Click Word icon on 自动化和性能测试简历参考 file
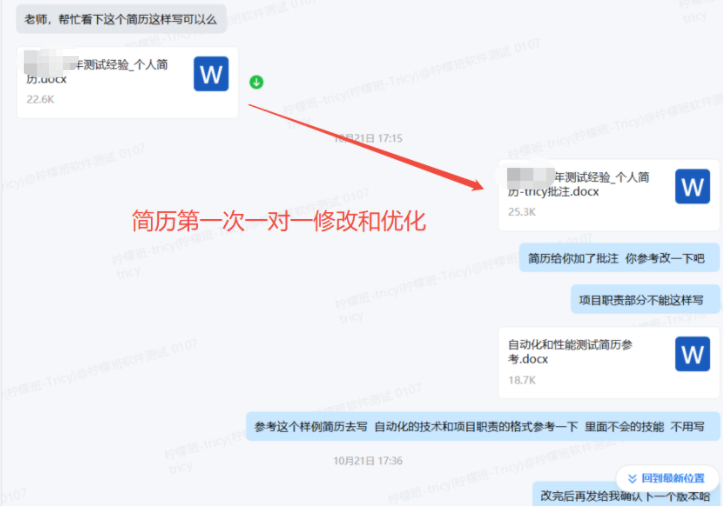This screenshot has width=723, height=507. click(692, 352)
